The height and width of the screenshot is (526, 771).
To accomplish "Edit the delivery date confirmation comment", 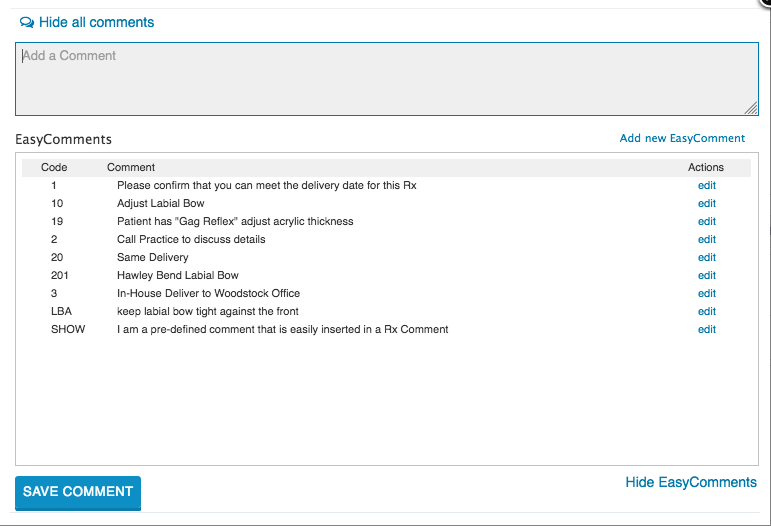I will click(707, 186).
